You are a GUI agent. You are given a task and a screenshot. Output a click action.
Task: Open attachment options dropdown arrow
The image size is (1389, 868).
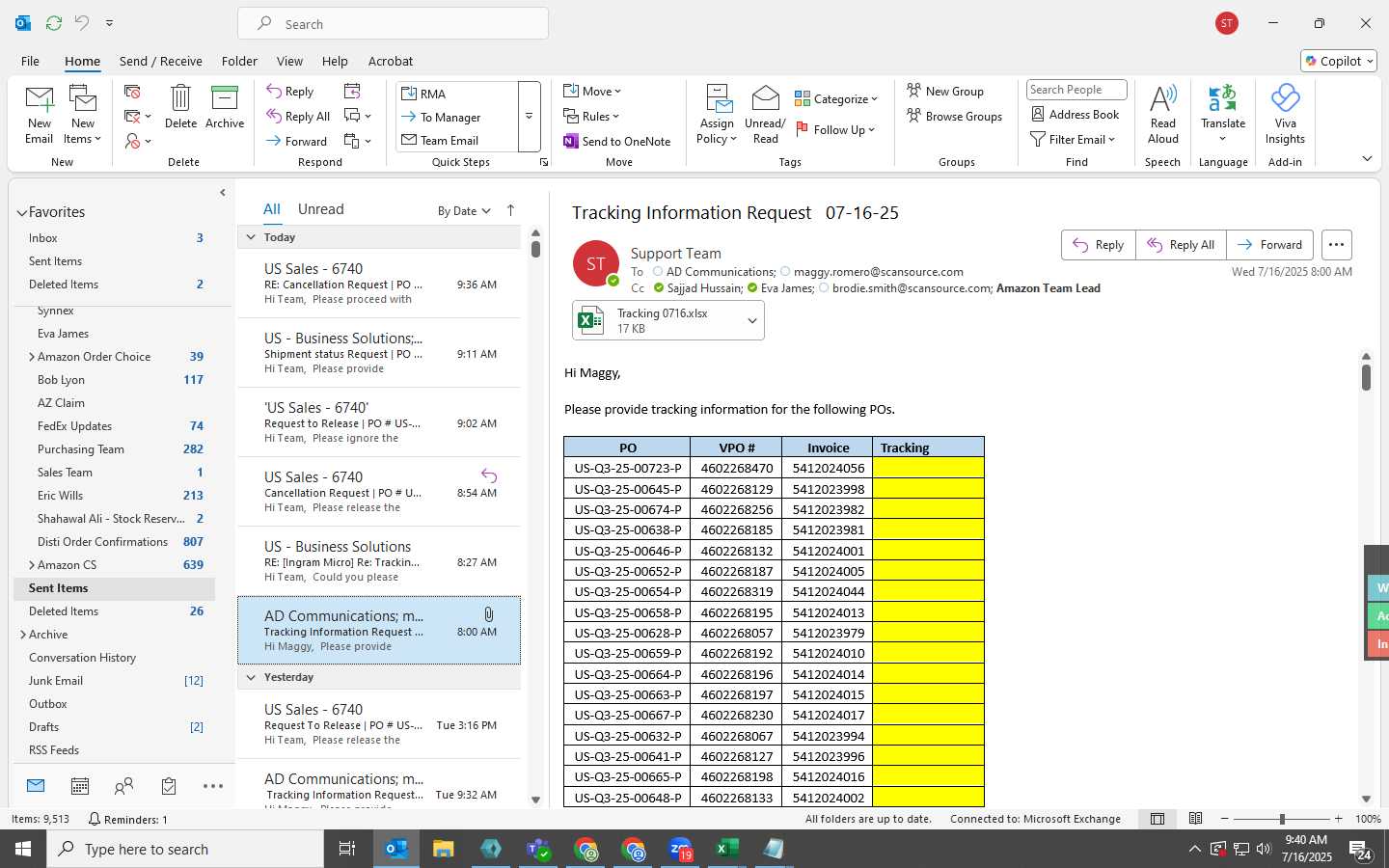pos(752,321)
